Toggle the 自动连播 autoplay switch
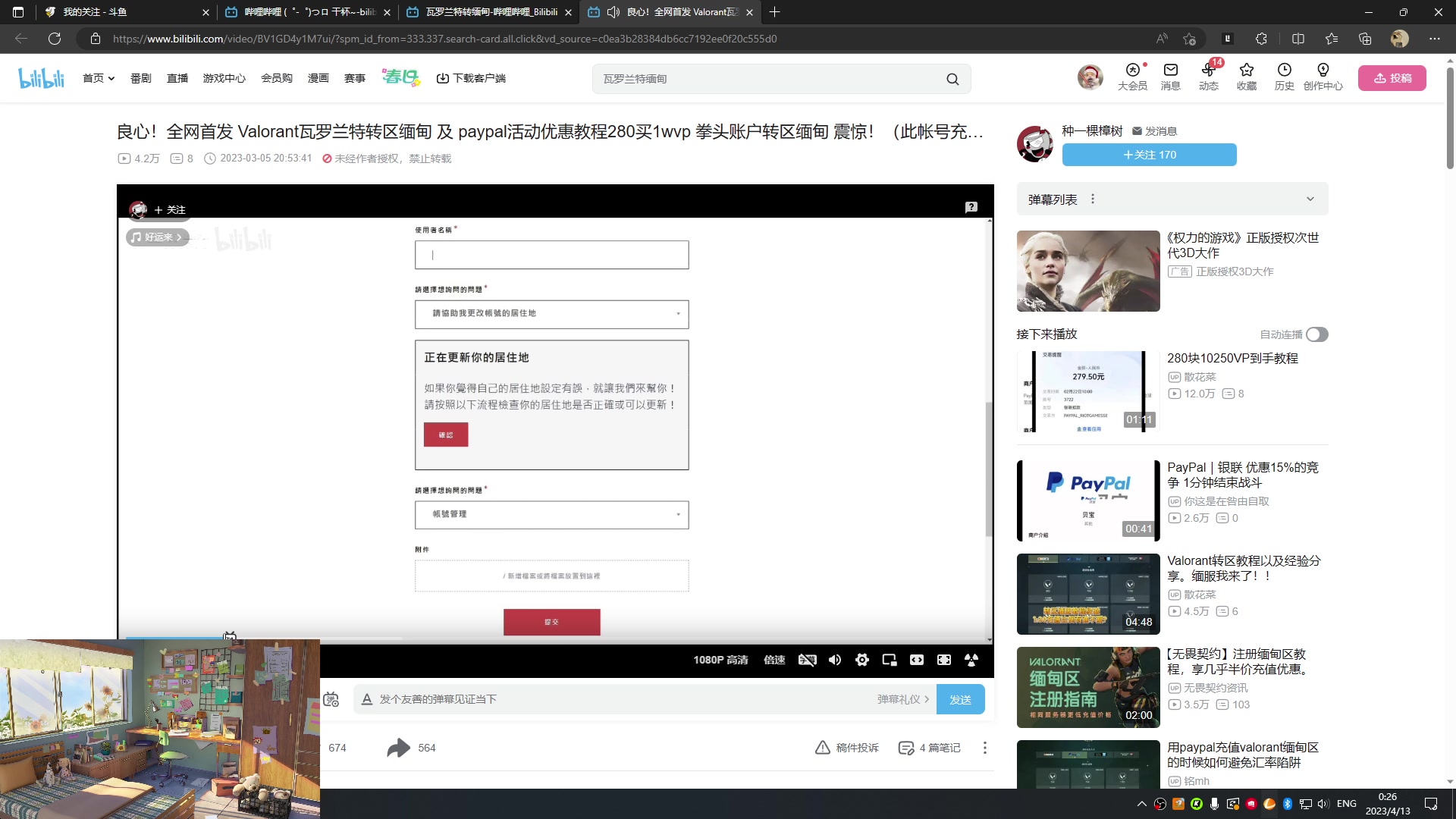 coord(1317,334)
